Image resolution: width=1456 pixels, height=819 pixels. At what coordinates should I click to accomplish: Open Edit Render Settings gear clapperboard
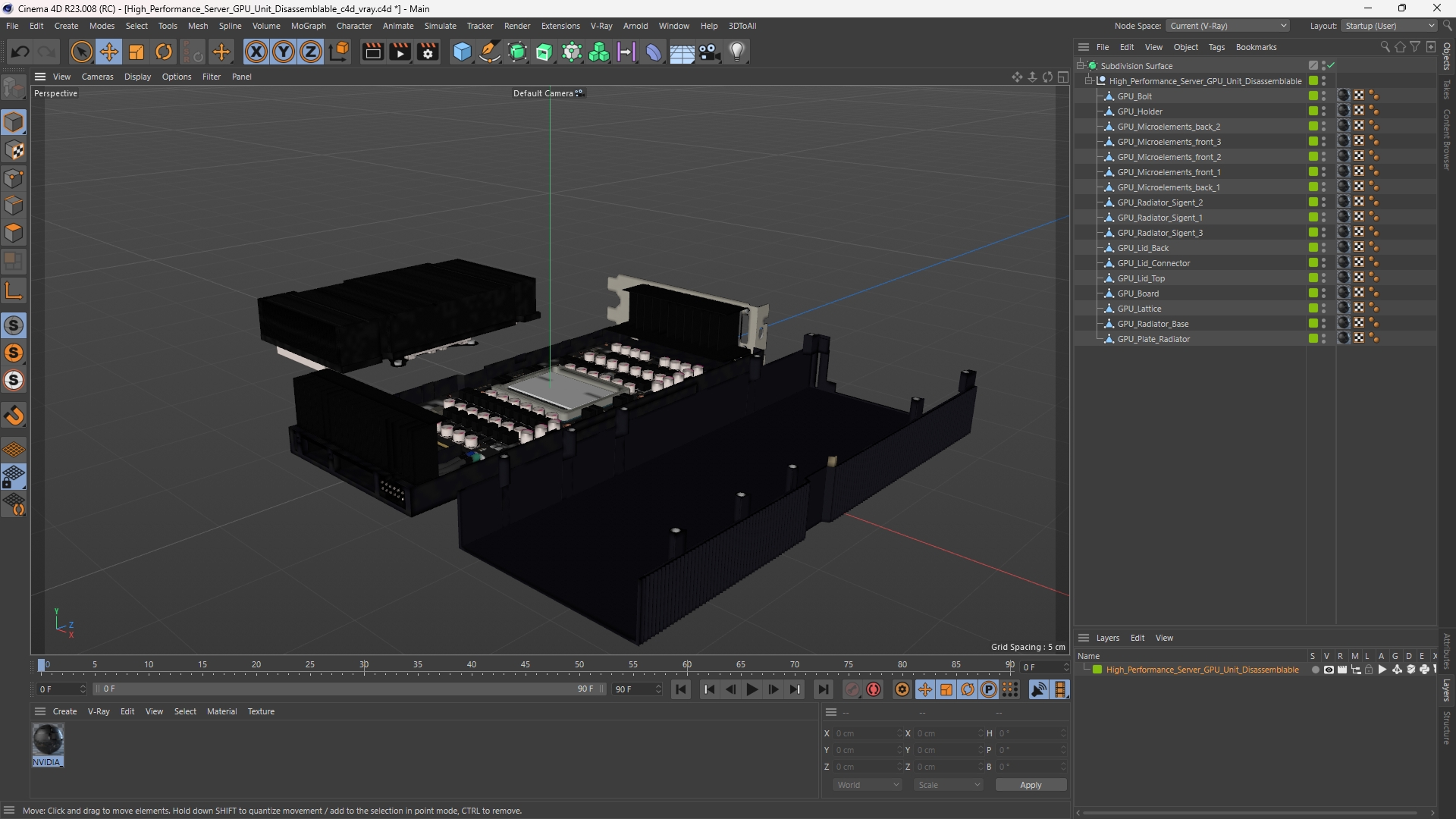[428, 52]
